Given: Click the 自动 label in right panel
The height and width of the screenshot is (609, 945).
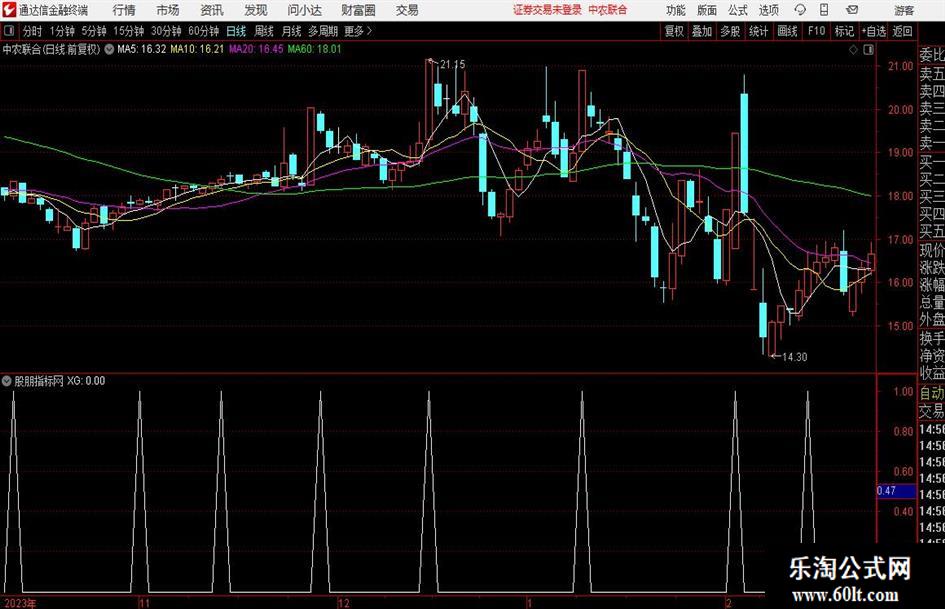Looking at the screenshot, I should tap(932, 393).
